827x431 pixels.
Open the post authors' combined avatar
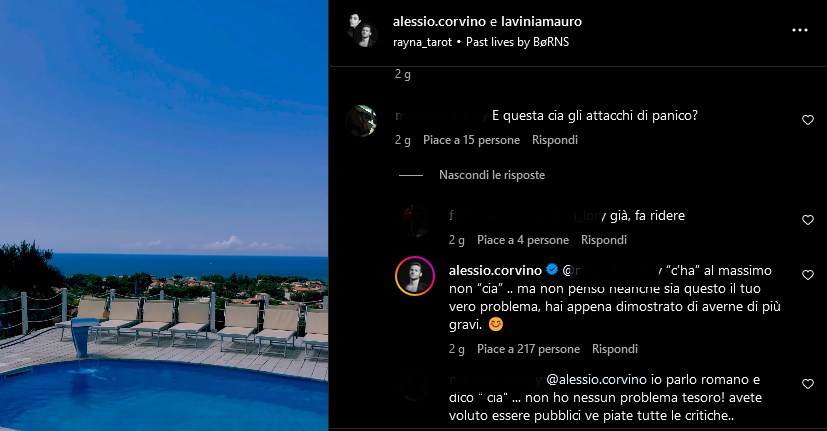click(362, 31)
